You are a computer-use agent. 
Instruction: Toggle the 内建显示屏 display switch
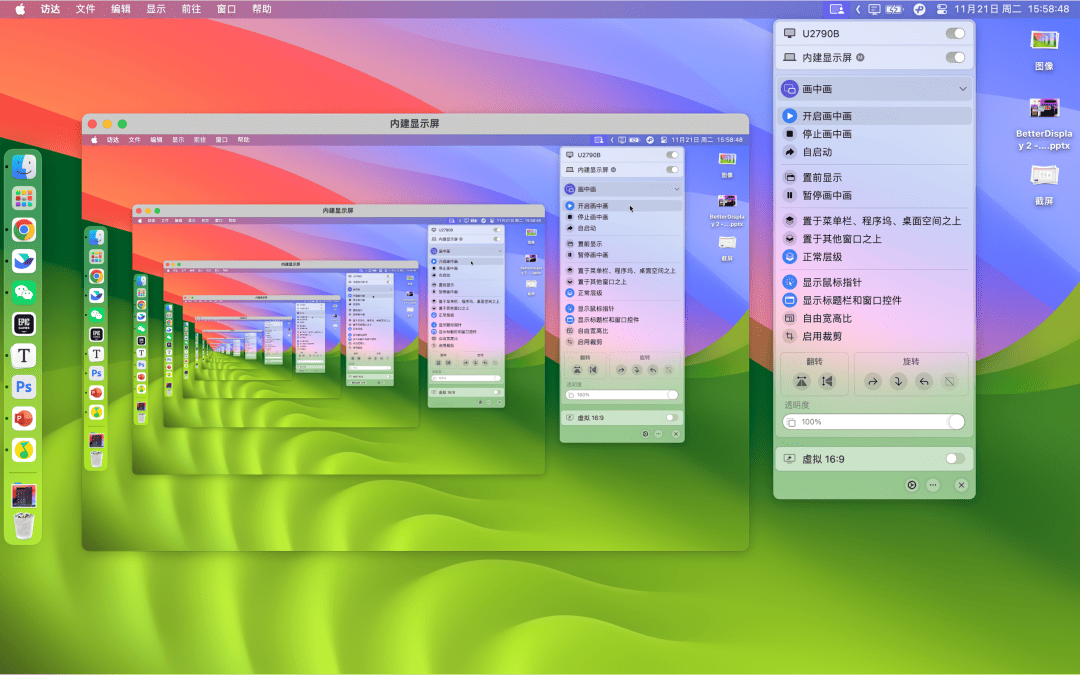click(x=955, y=58)
